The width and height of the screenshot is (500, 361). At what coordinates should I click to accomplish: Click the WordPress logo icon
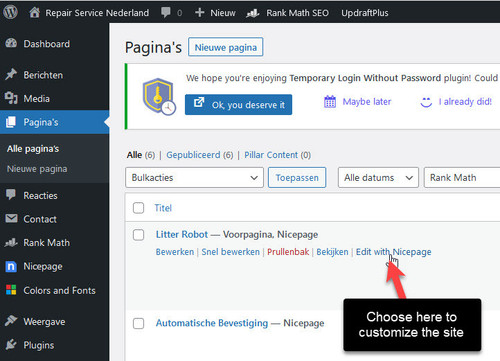pos(10,12)
